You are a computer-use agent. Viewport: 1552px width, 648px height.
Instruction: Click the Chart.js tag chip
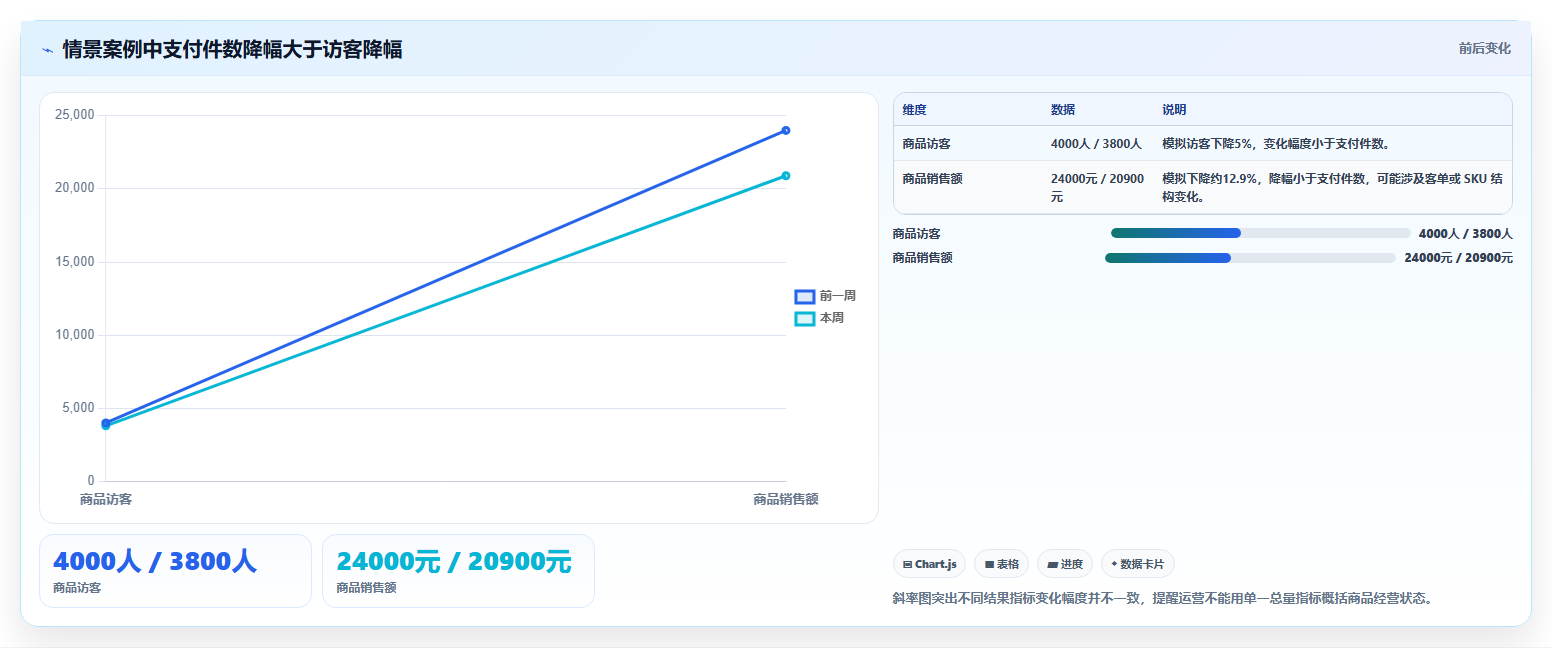(929, 564)
